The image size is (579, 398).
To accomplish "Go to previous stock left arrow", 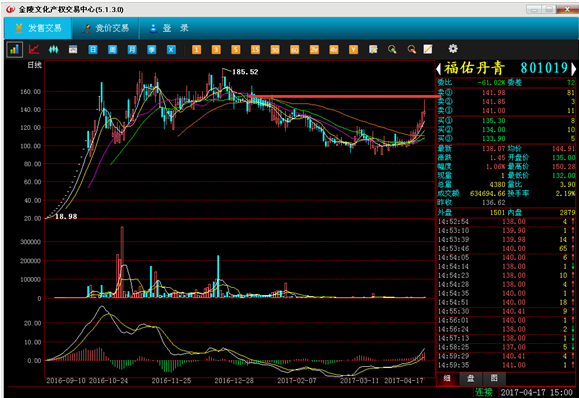I will (x=439, y=69).
